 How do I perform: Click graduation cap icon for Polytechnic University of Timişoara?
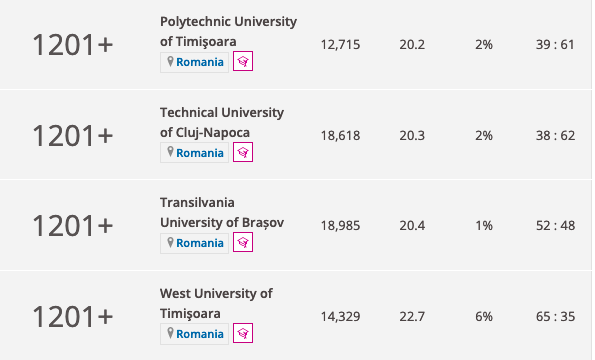[243, 61]
